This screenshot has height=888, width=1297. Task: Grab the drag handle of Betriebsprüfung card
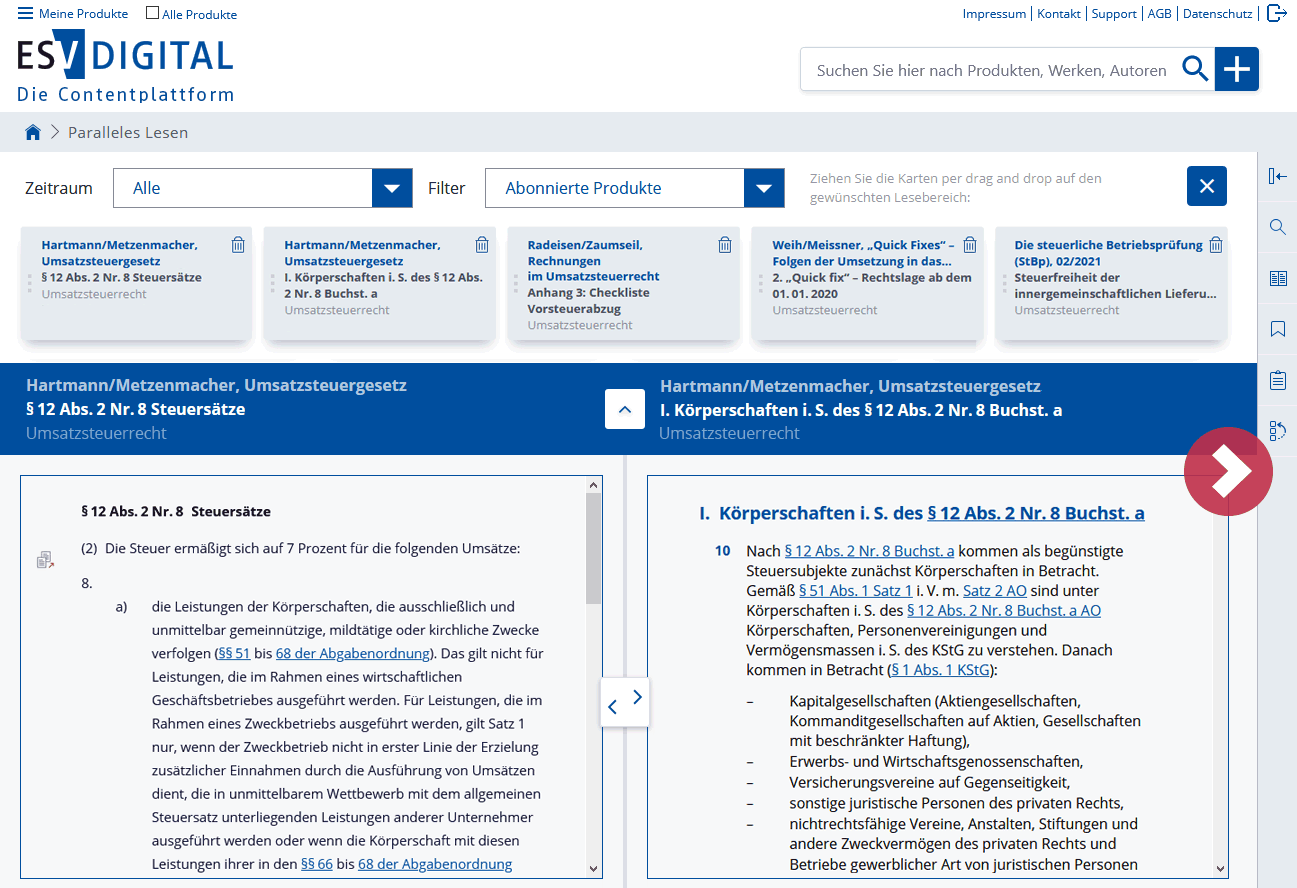click(1003, 284)
